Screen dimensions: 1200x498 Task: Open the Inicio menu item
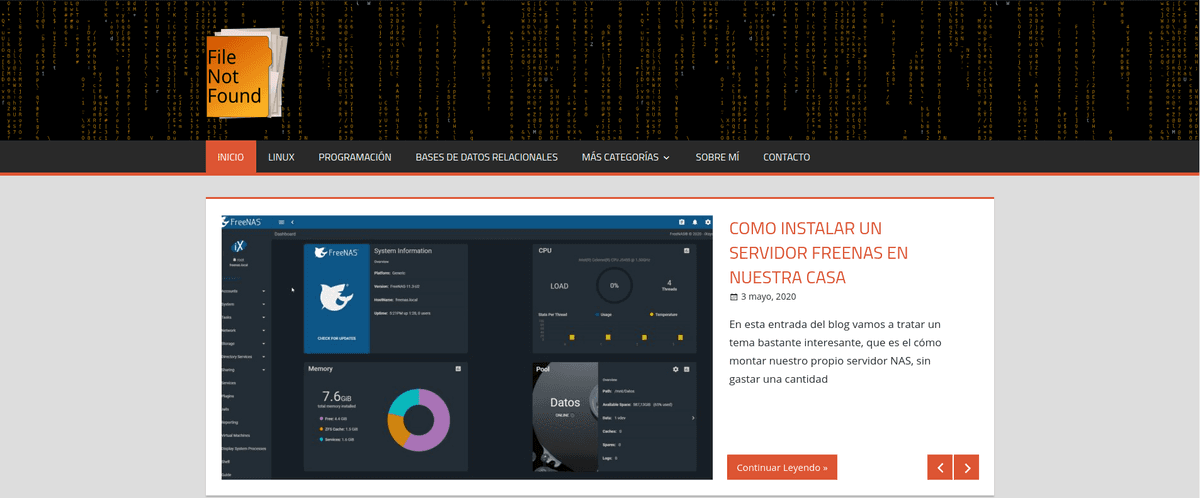click(x=230, y=157)
